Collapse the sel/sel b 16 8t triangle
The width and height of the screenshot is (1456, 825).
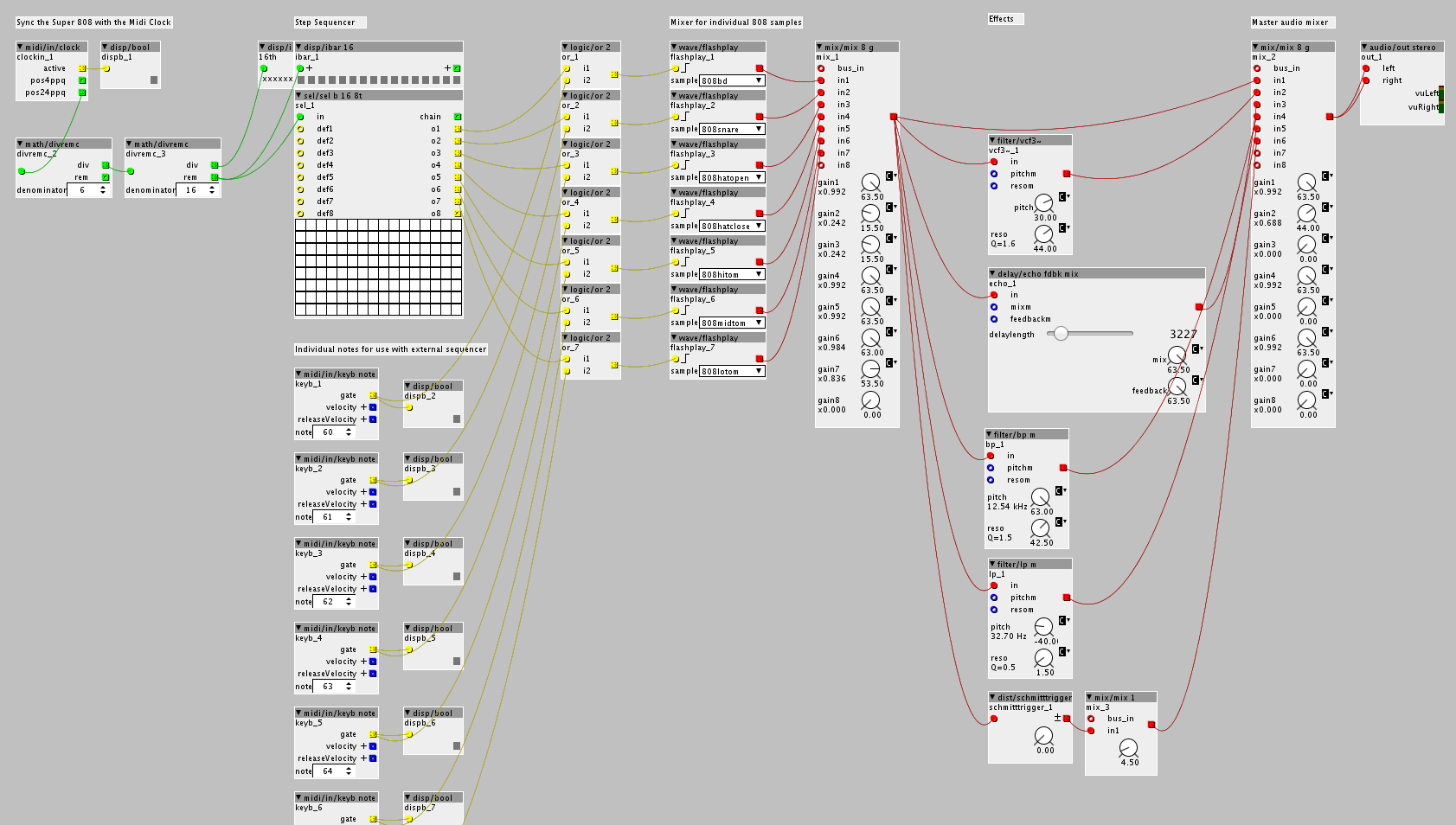click(299, 95)
